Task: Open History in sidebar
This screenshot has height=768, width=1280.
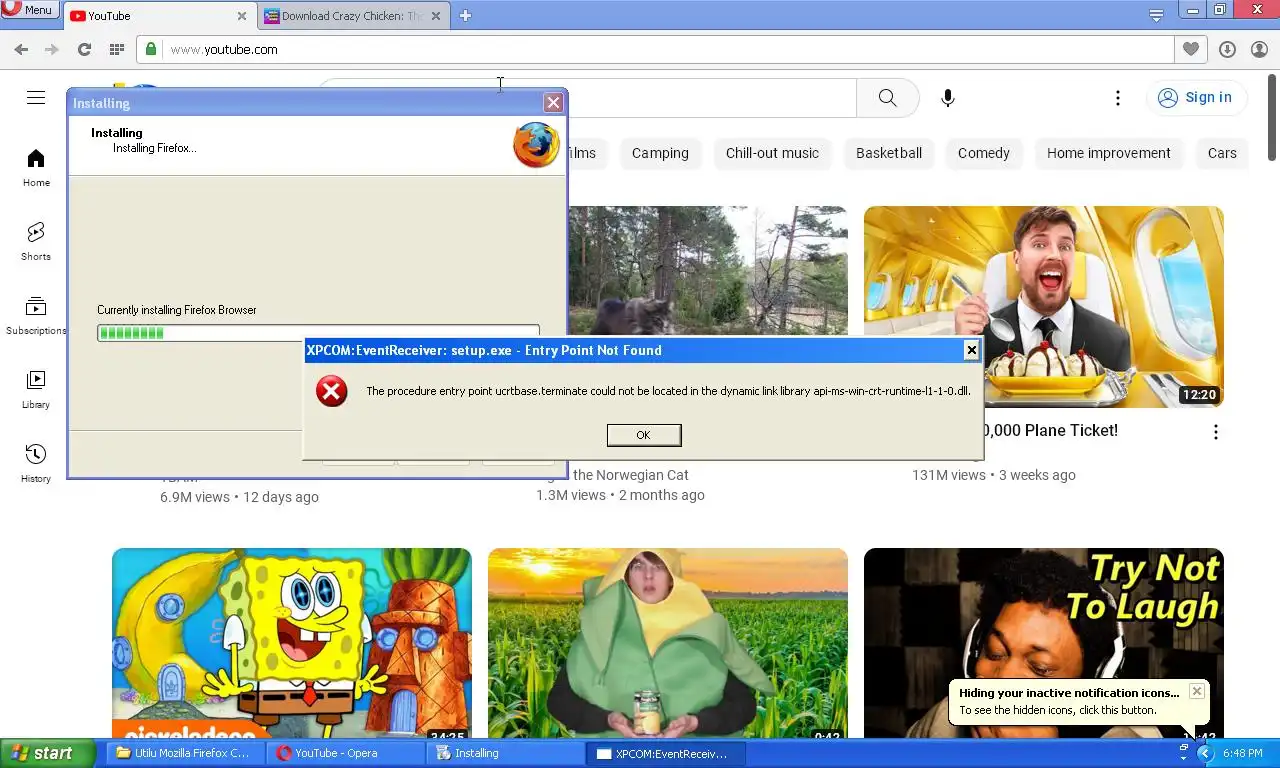Action: 36,464
